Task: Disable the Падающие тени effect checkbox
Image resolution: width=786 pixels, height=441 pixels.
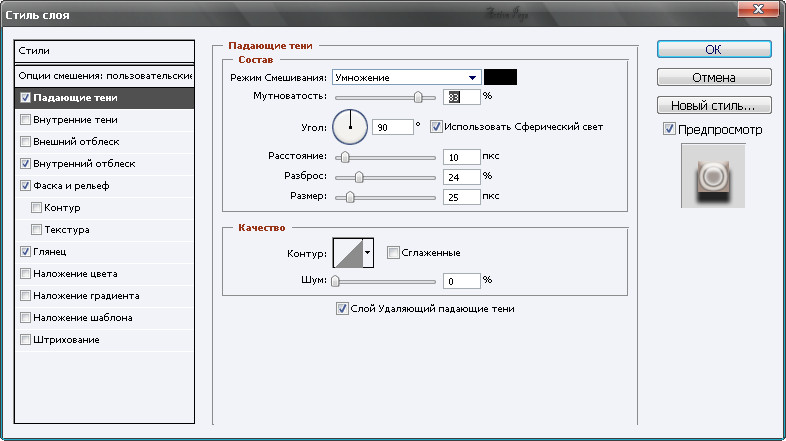Action: click(x=25, y=98)
